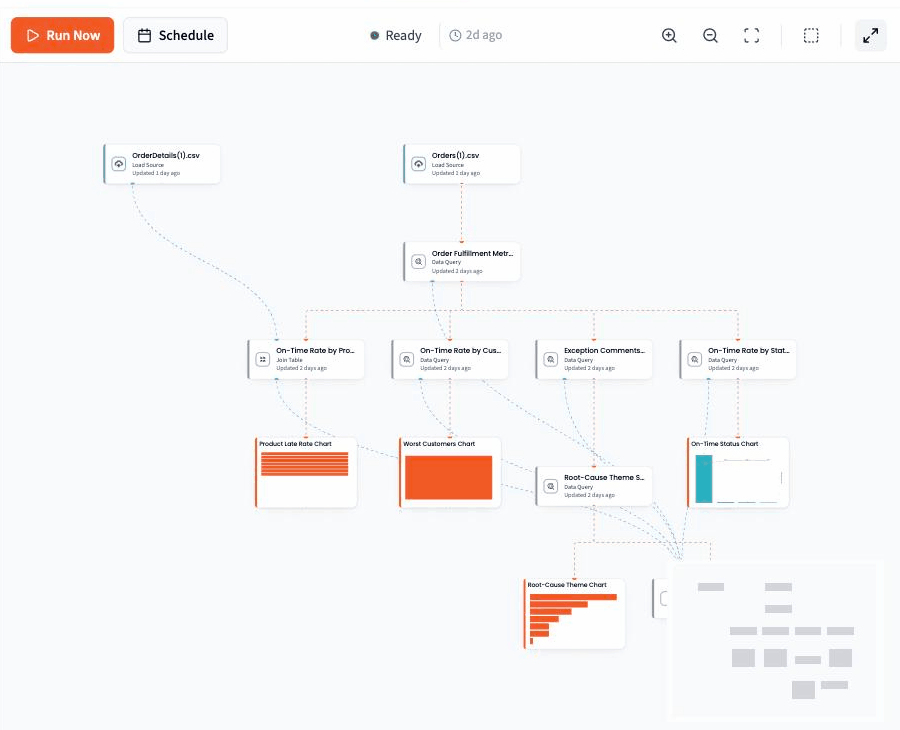Image resolution: width=900 pixels, height=730 pixels.
Task: Open the Root-Cause Theme Chart thumbnail
Action: [574, 613]
